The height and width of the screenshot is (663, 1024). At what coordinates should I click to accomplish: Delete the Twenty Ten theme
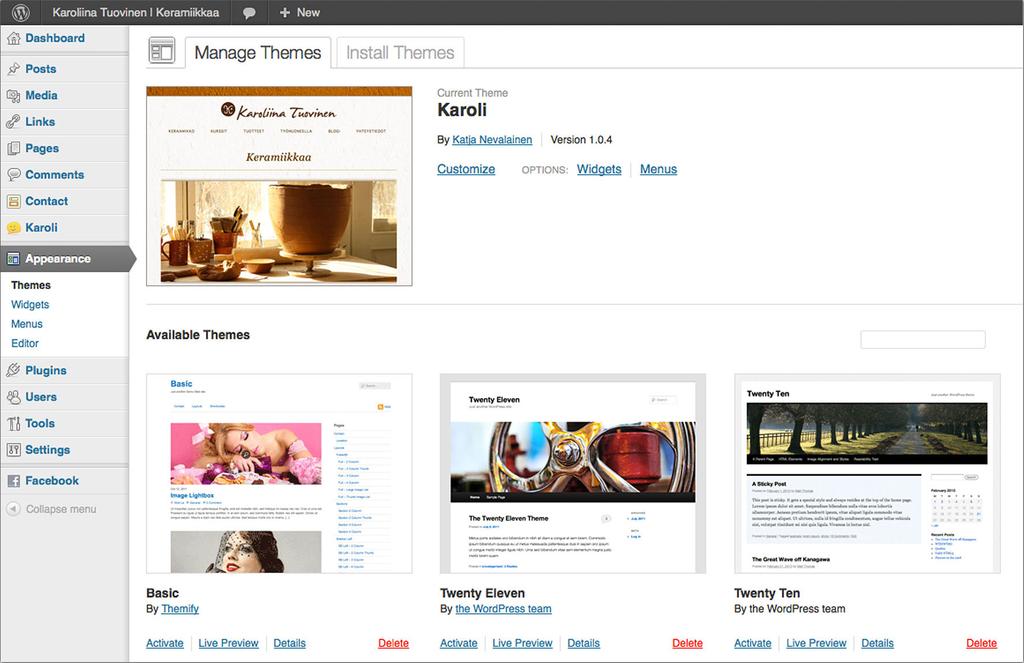point(981,643)
